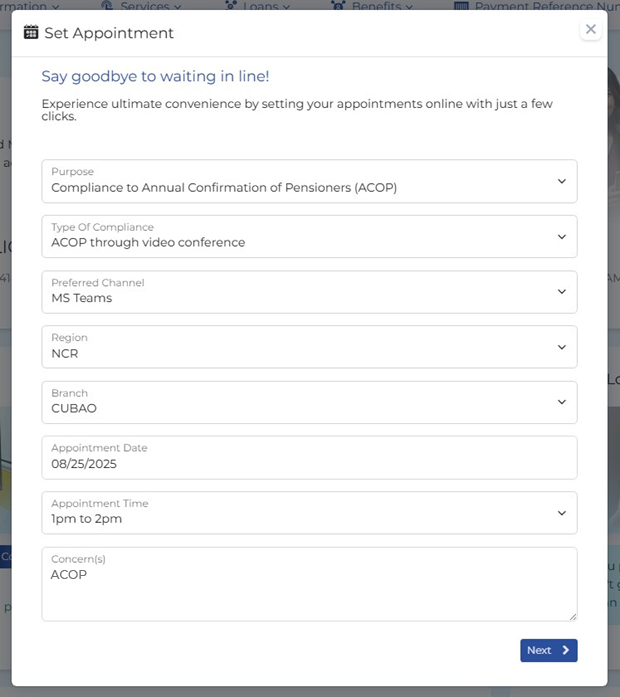Click the Appointment Date field
Image resolution: width=620 pixels, height=697 pixels.
point(309,457)
